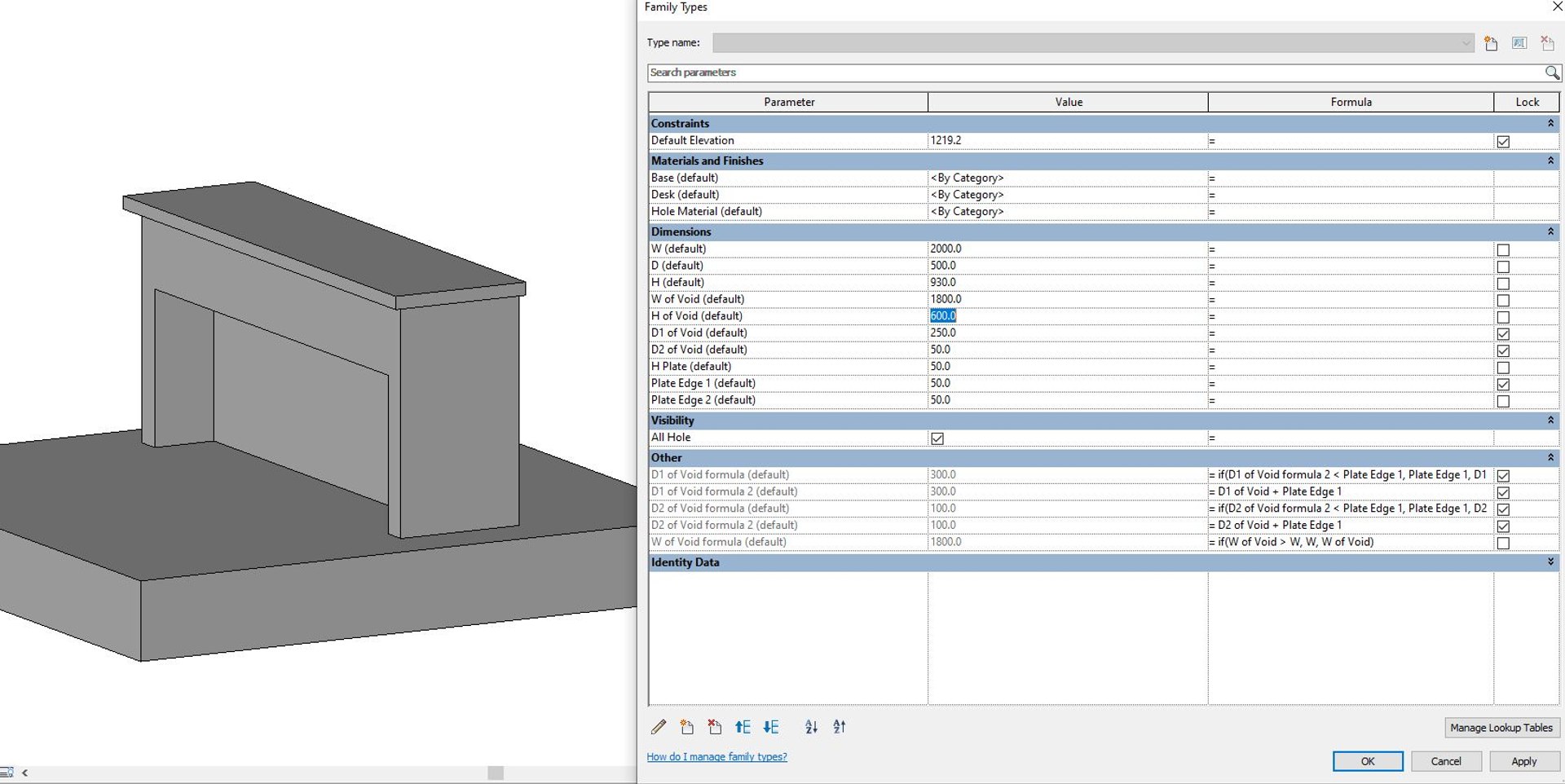Collapse the Visibility group

1550,420
